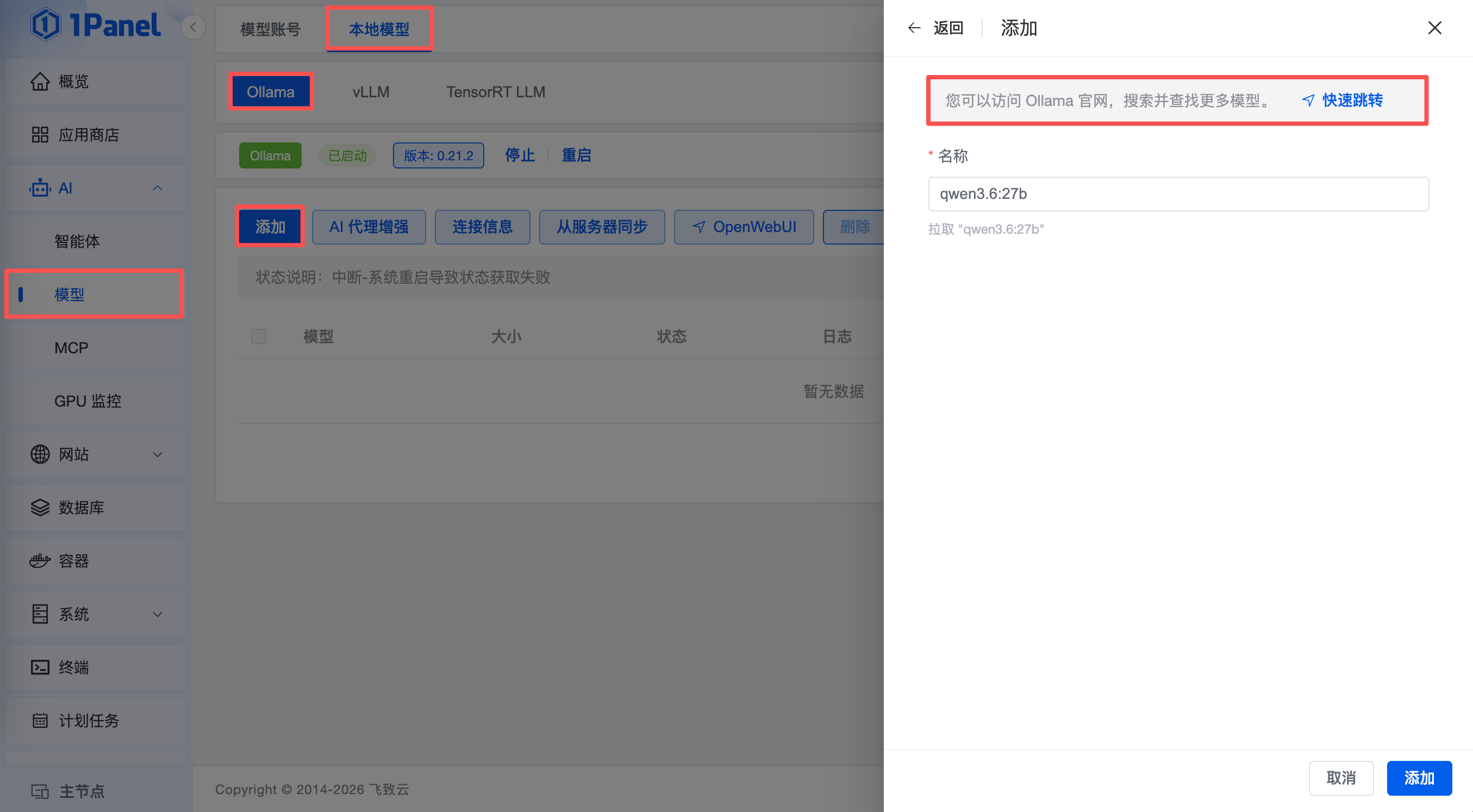
Task: Open 概览 in the sidebar
Action: click(x=96, y=82)
